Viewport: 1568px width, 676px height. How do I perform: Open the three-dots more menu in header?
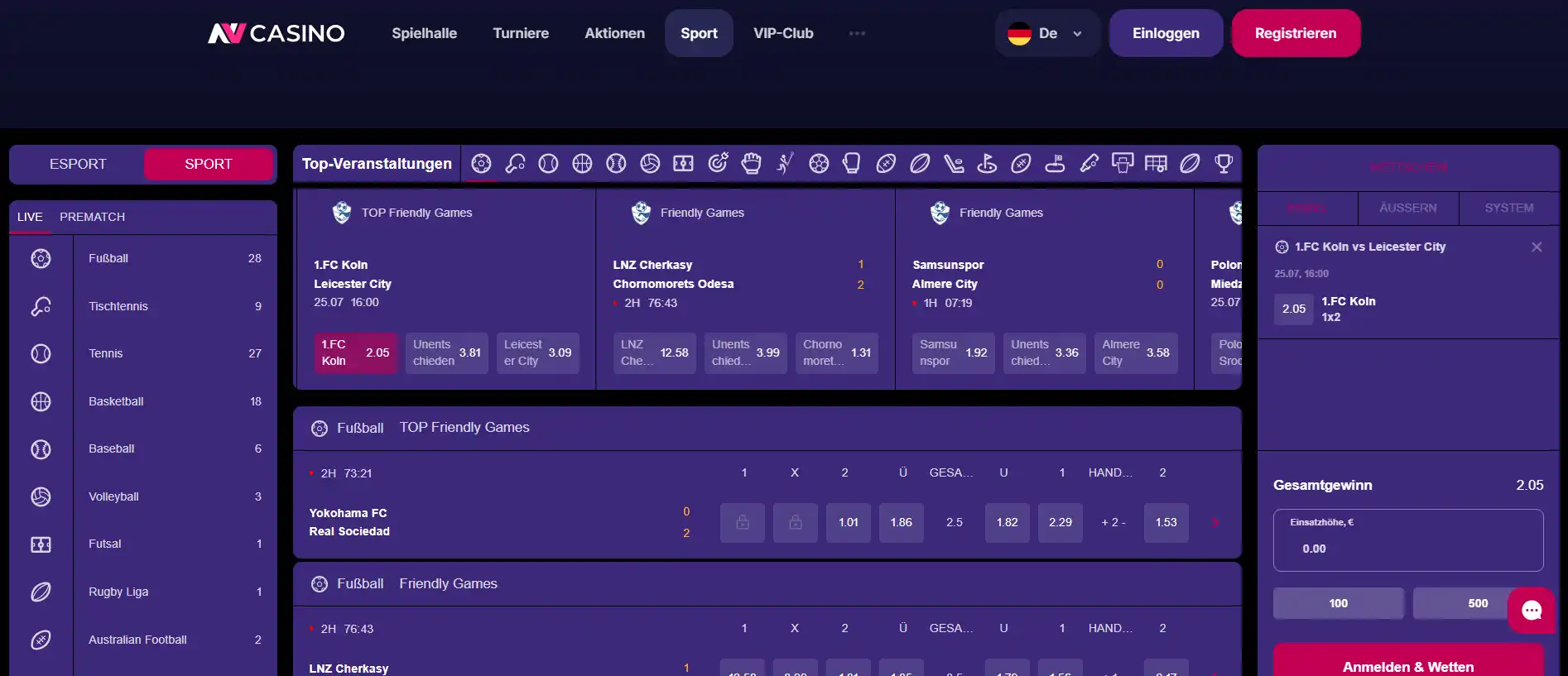(857, 33)
